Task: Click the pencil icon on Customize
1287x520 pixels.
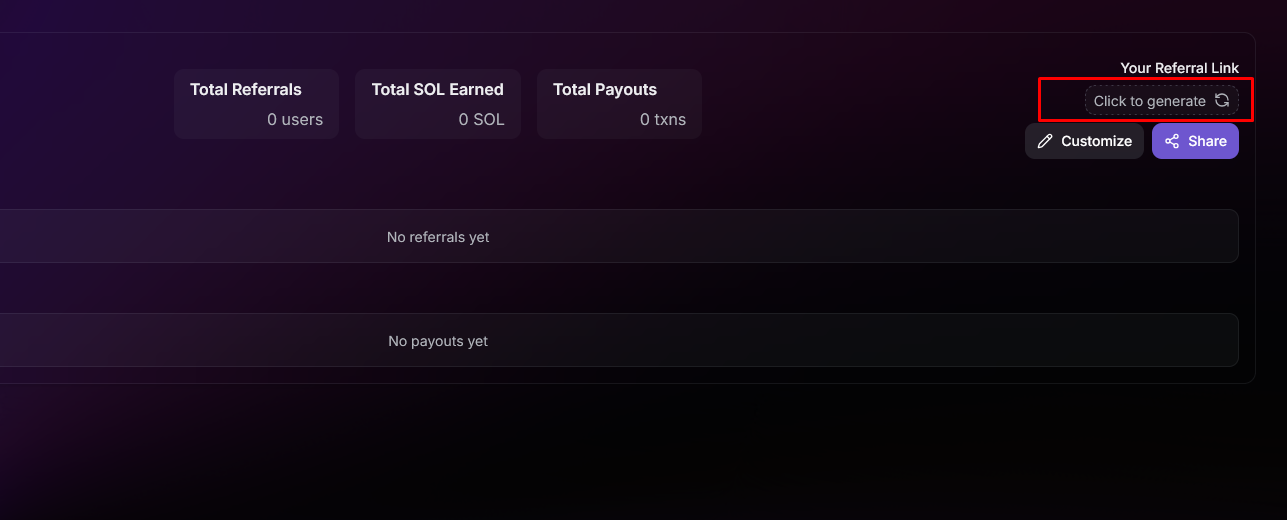Action: click(1045, 141)
